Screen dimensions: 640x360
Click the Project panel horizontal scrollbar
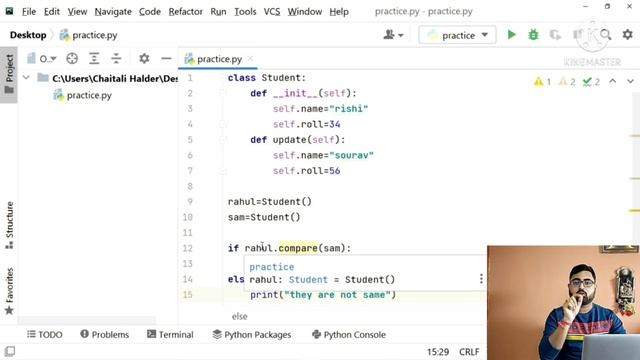(x=87, y=320)
